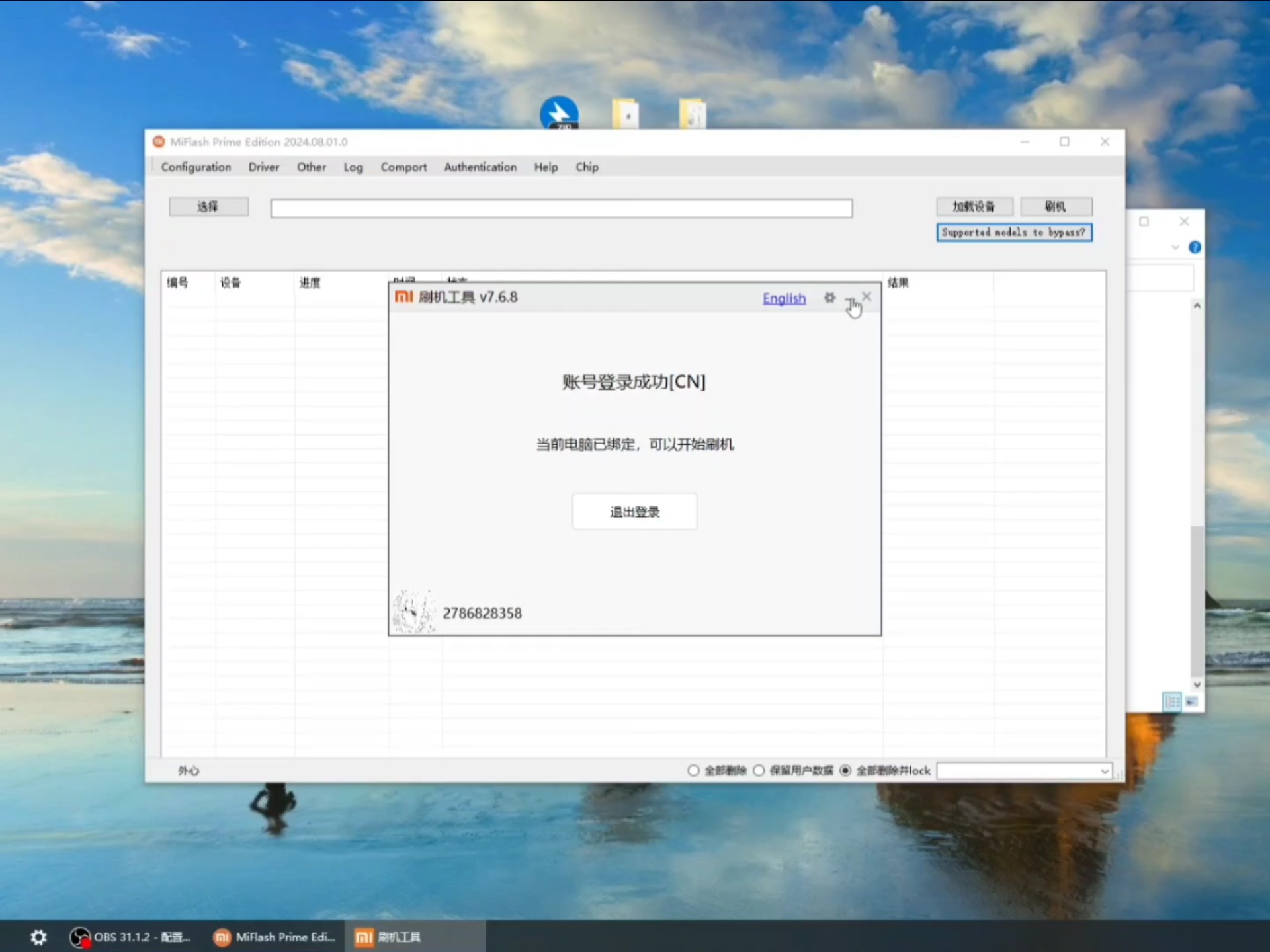Click 刷机工具 taskbar item
The height and width of the screenshot is (952, 1270).
(x=415, y=937)
